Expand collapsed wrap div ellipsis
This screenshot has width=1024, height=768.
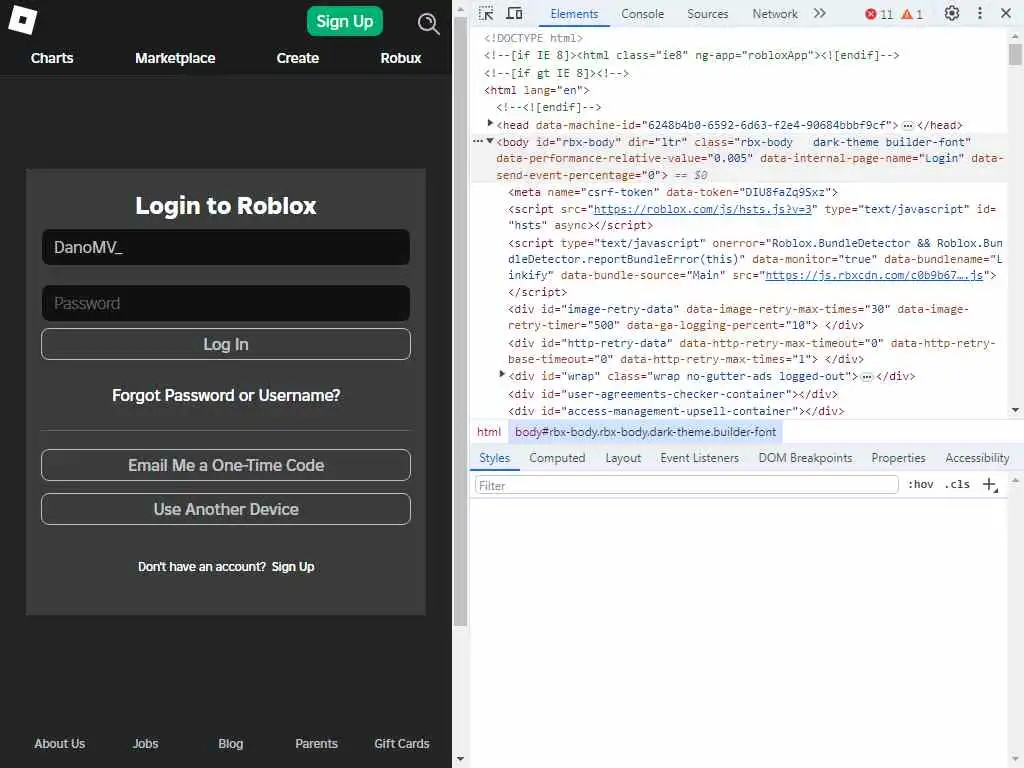click(x=867, y=377)
